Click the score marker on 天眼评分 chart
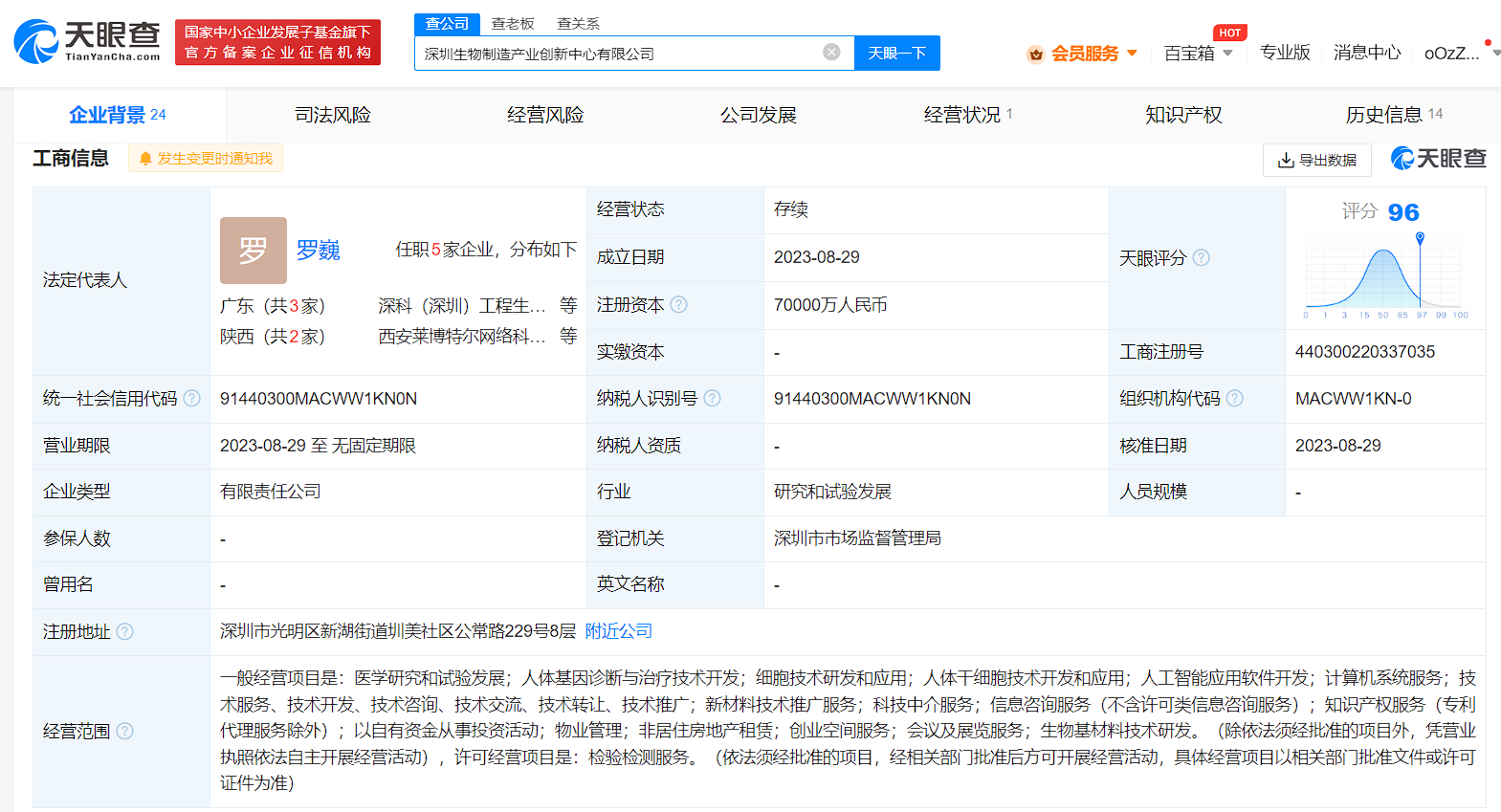1501x812 pixels. click(x=1420, y=237)
